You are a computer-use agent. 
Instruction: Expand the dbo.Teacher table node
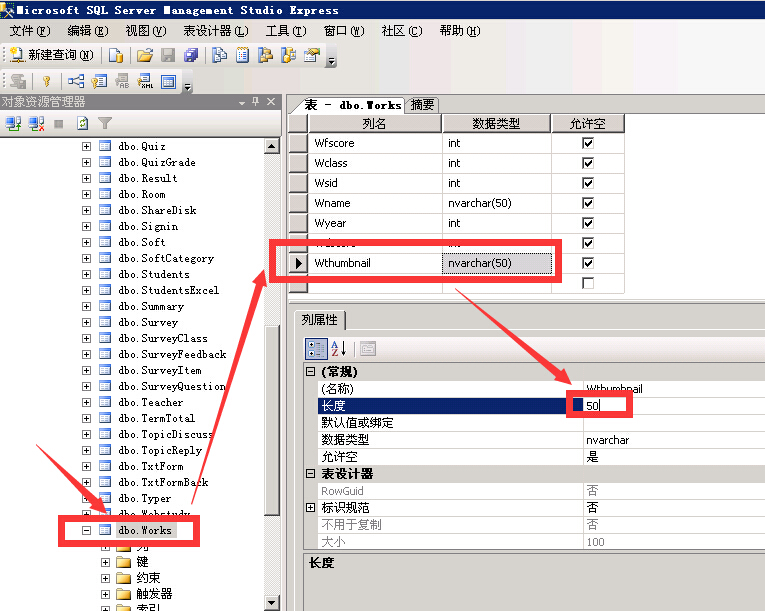(86, 403)
